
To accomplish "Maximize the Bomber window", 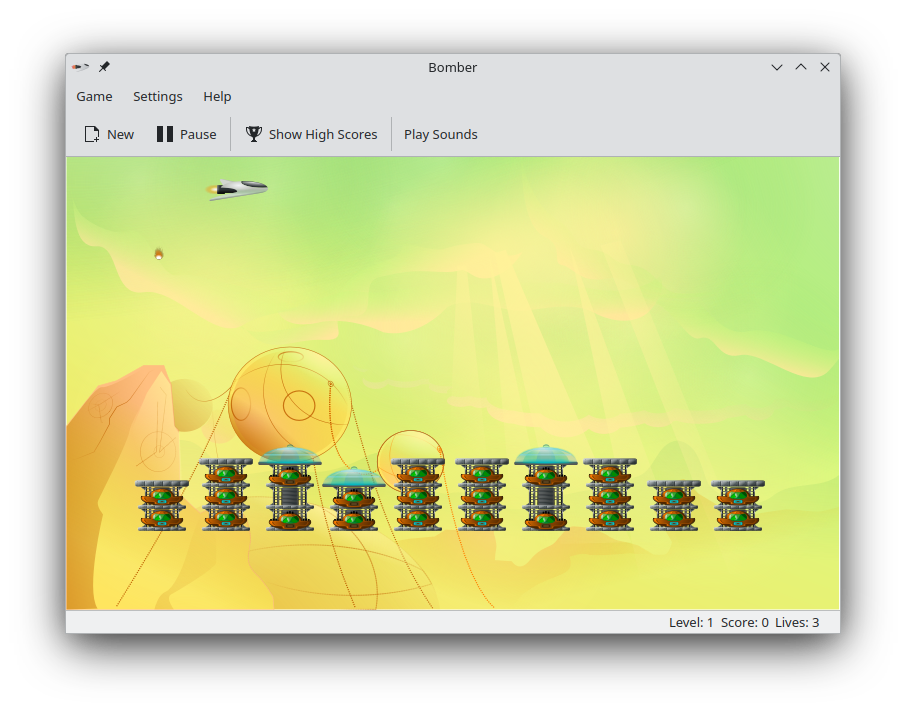I will click(801, 67).
